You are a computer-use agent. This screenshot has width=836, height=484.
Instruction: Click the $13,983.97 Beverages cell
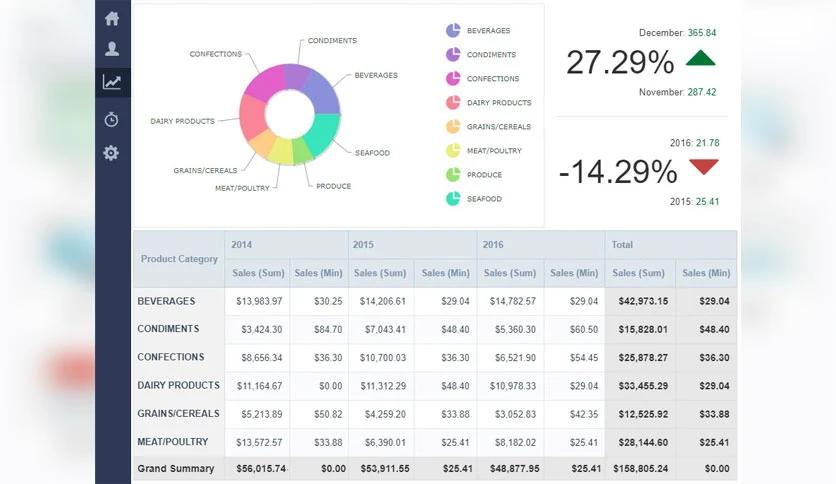259,301
